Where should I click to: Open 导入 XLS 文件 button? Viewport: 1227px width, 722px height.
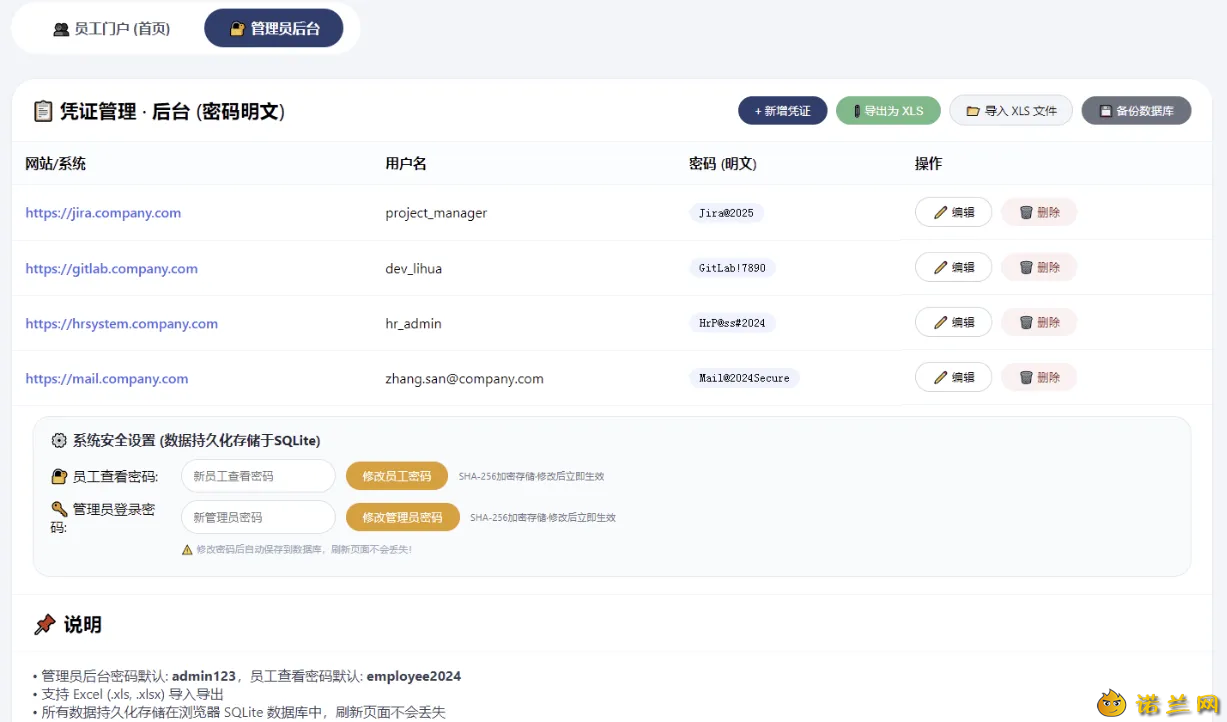[1011, 111]
